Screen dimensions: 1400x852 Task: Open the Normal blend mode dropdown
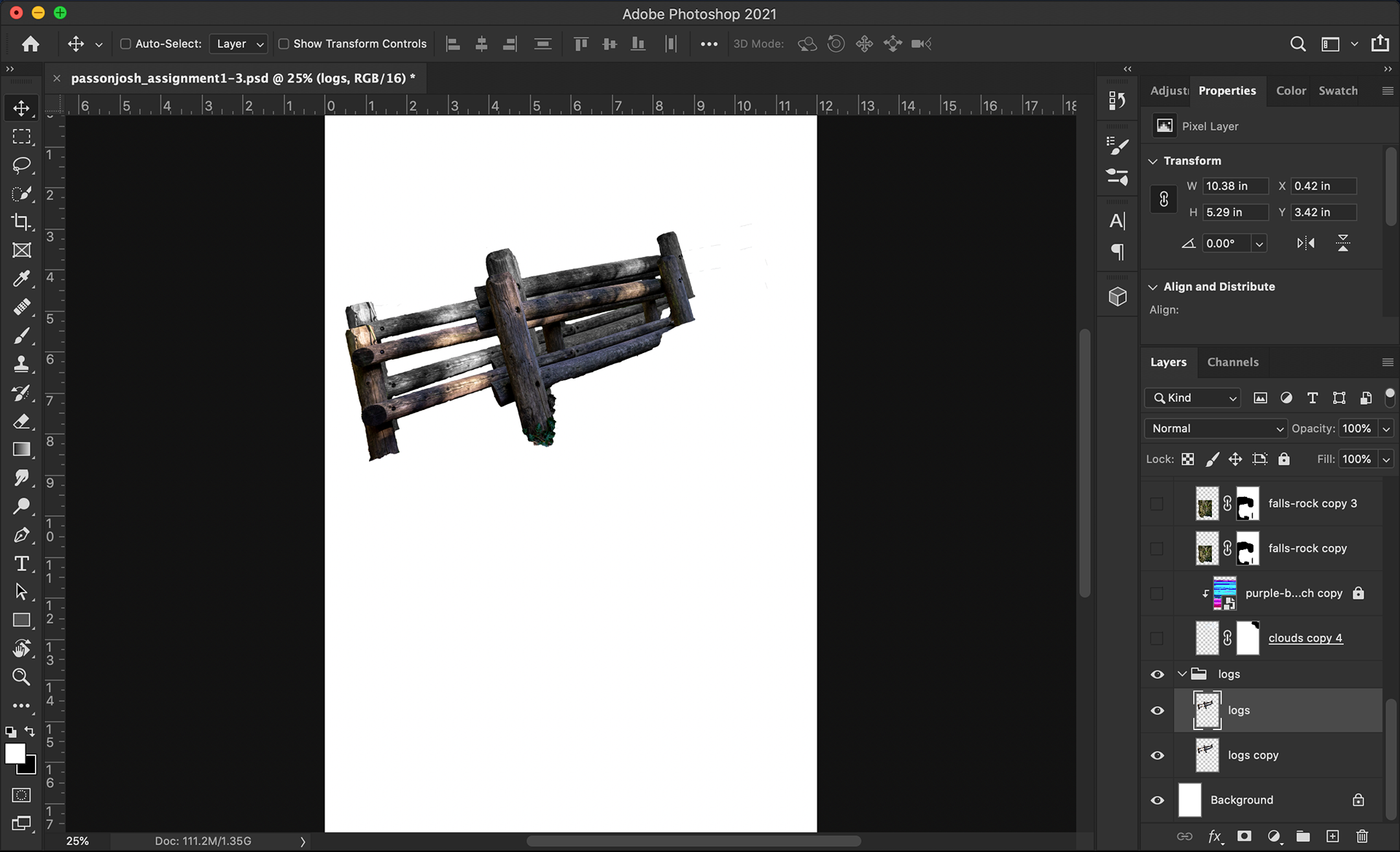pyautogui.click(x=1216, y=429)
